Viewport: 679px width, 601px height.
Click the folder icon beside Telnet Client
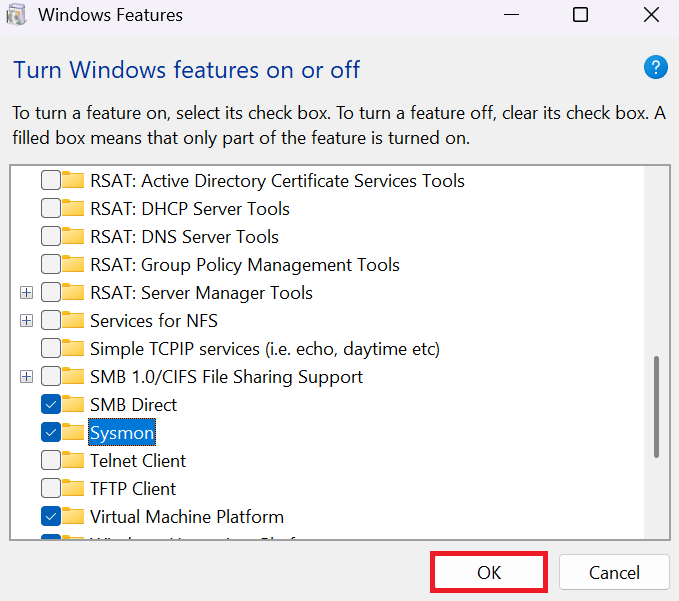(x=73, y=461)
